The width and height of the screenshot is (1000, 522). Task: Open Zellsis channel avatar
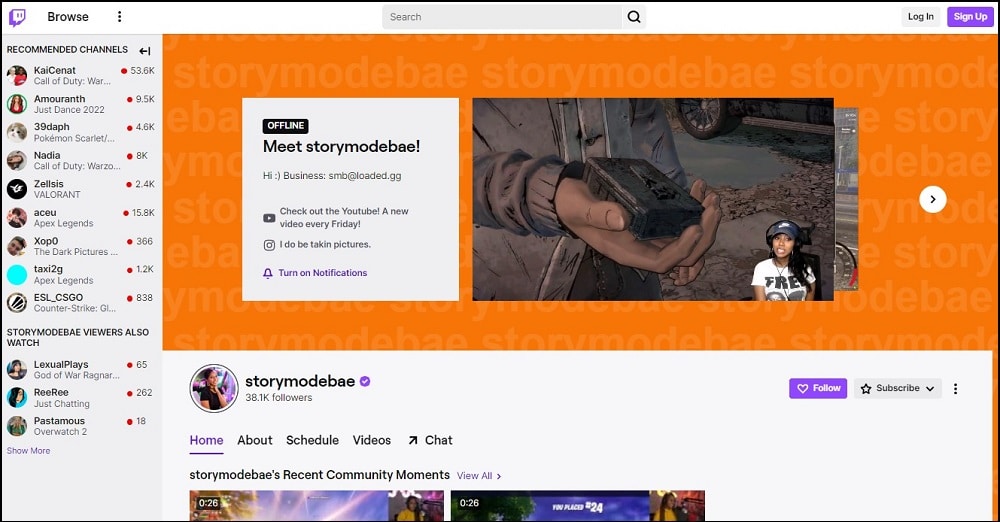click(17, 189)
